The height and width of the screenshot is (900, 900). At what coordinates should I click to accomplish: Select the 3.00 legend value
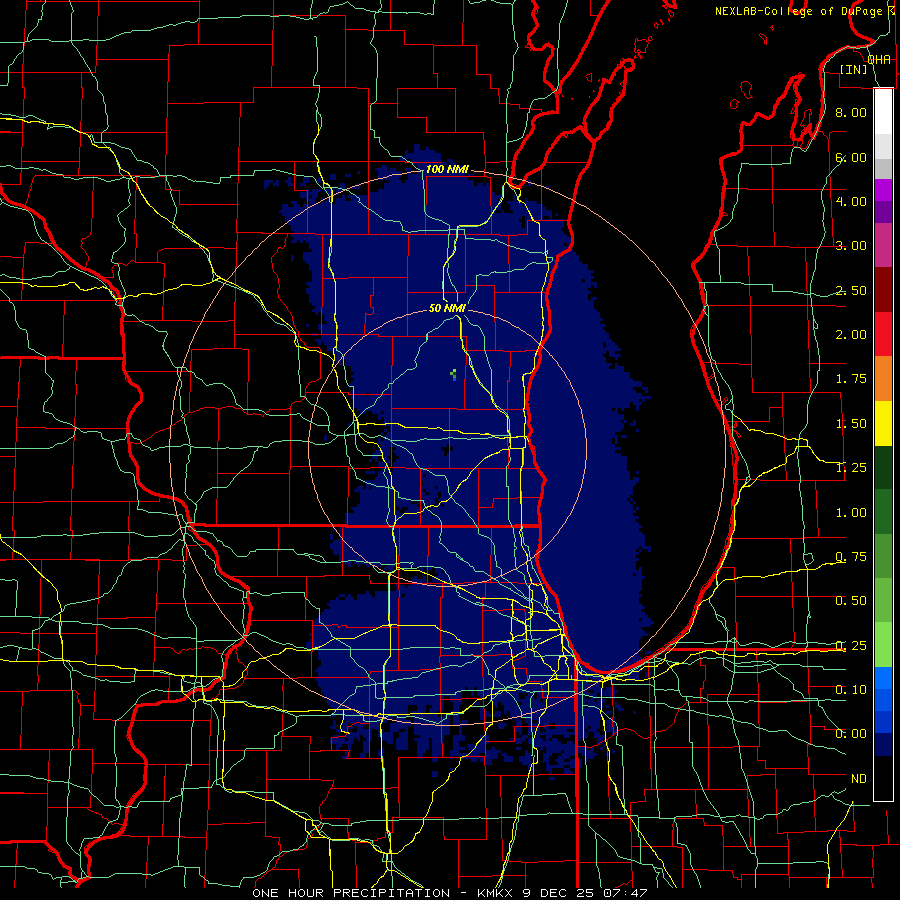click(850, 246)
